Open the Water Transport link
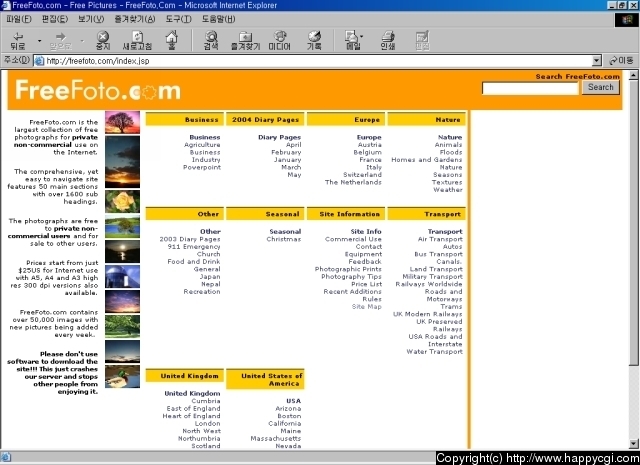Screen dimensions: 640x465 (435, 352)
